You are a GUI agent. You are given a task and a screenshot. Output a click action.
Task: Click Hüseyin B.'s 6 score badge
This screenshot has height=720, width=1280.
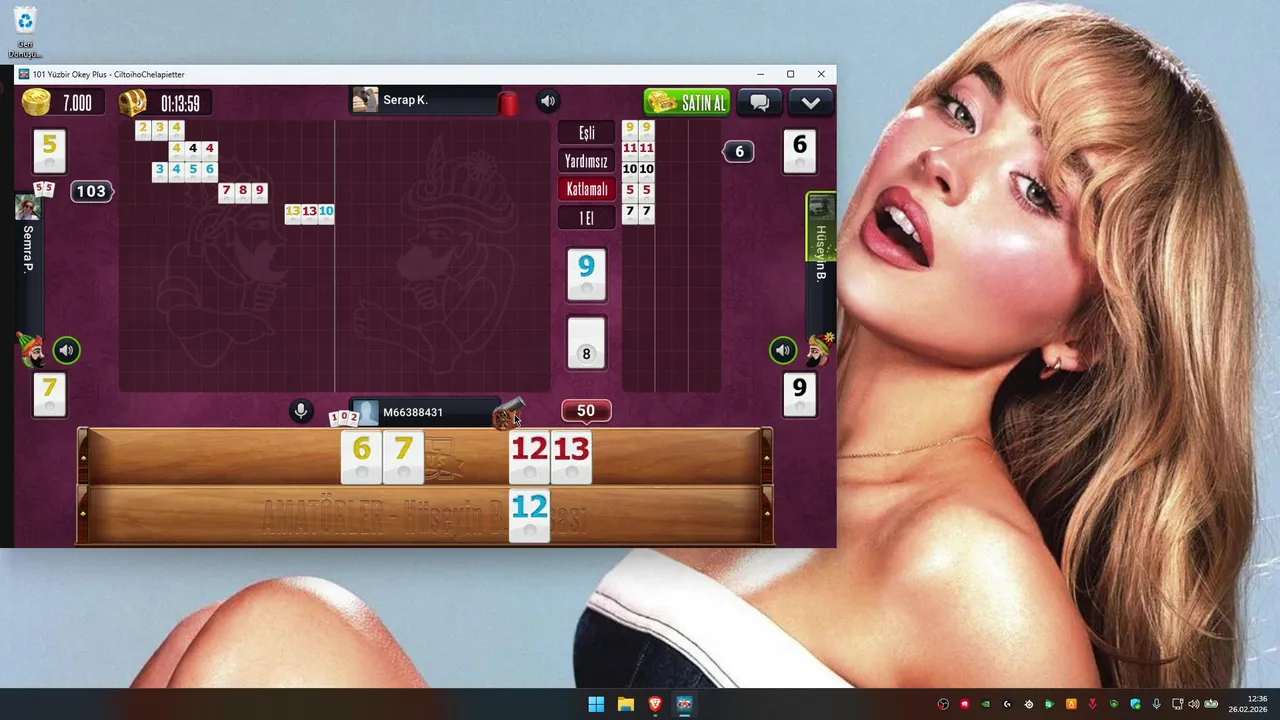(x=739, y=151)
